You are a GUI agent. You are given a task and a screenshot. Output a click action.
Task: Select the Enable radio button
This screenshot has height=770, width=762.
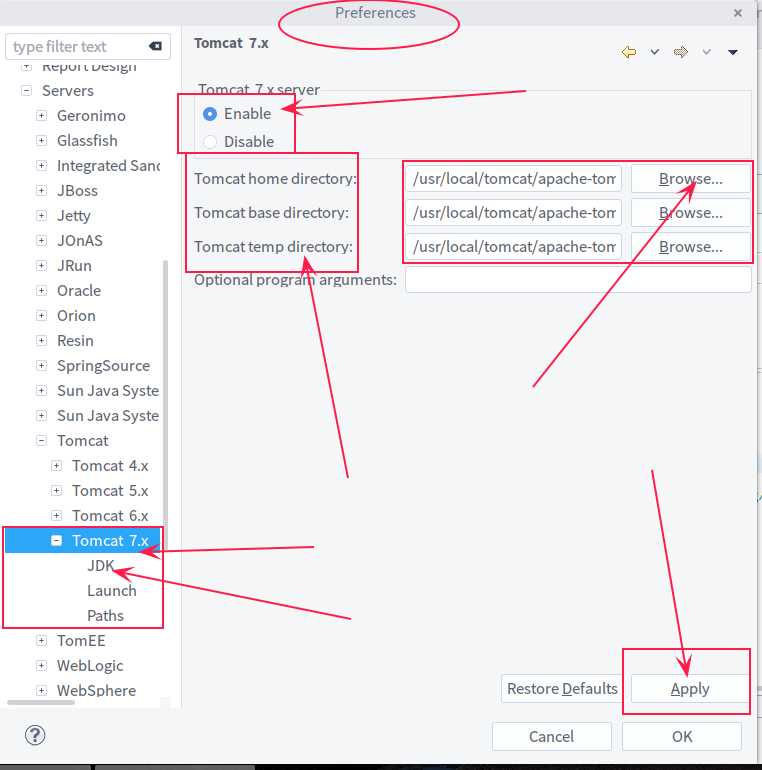(x=210, y=114)
